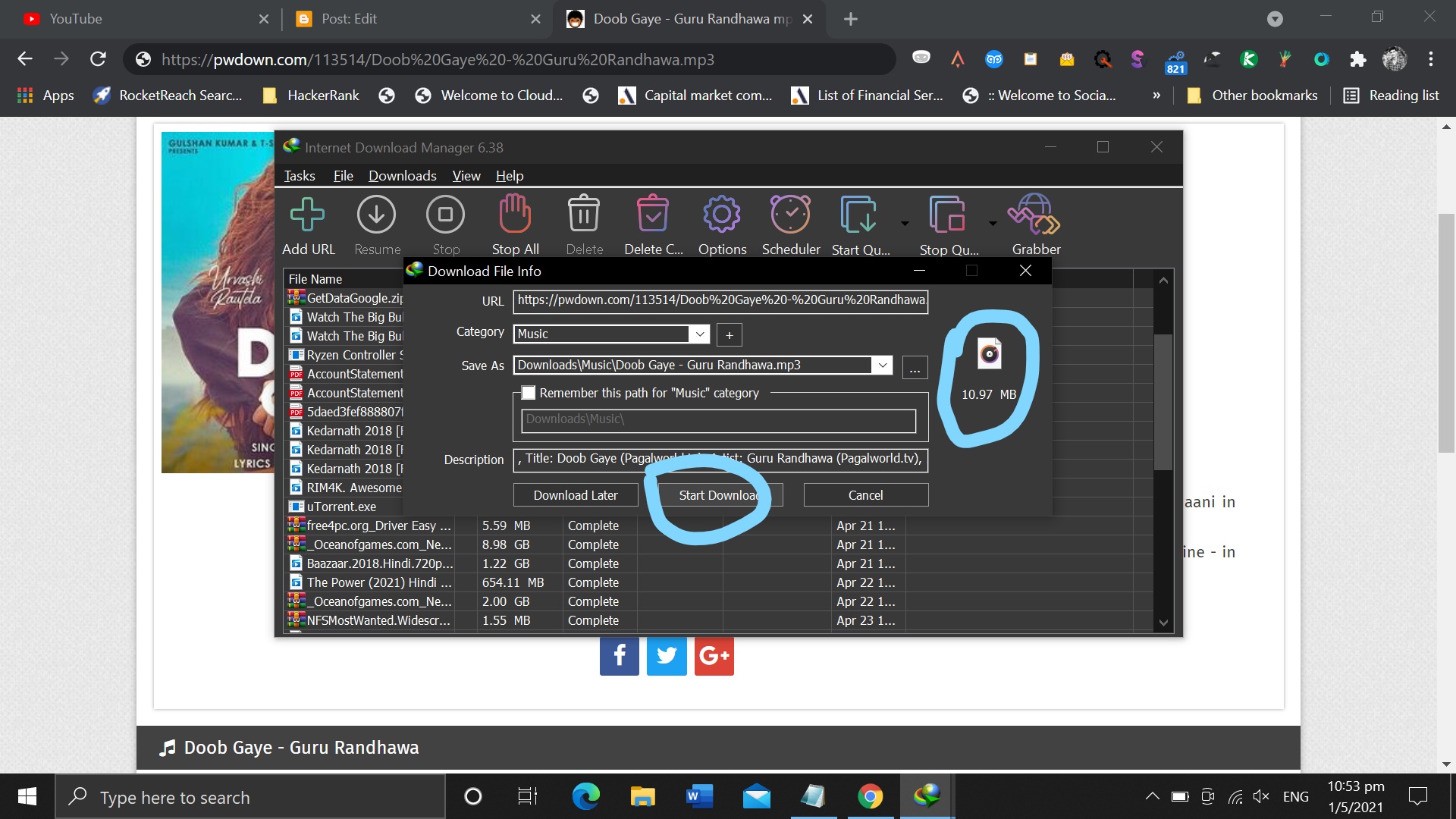Click the Stop All hand icon
The image size is (1456, 819).
coord(515,215)
